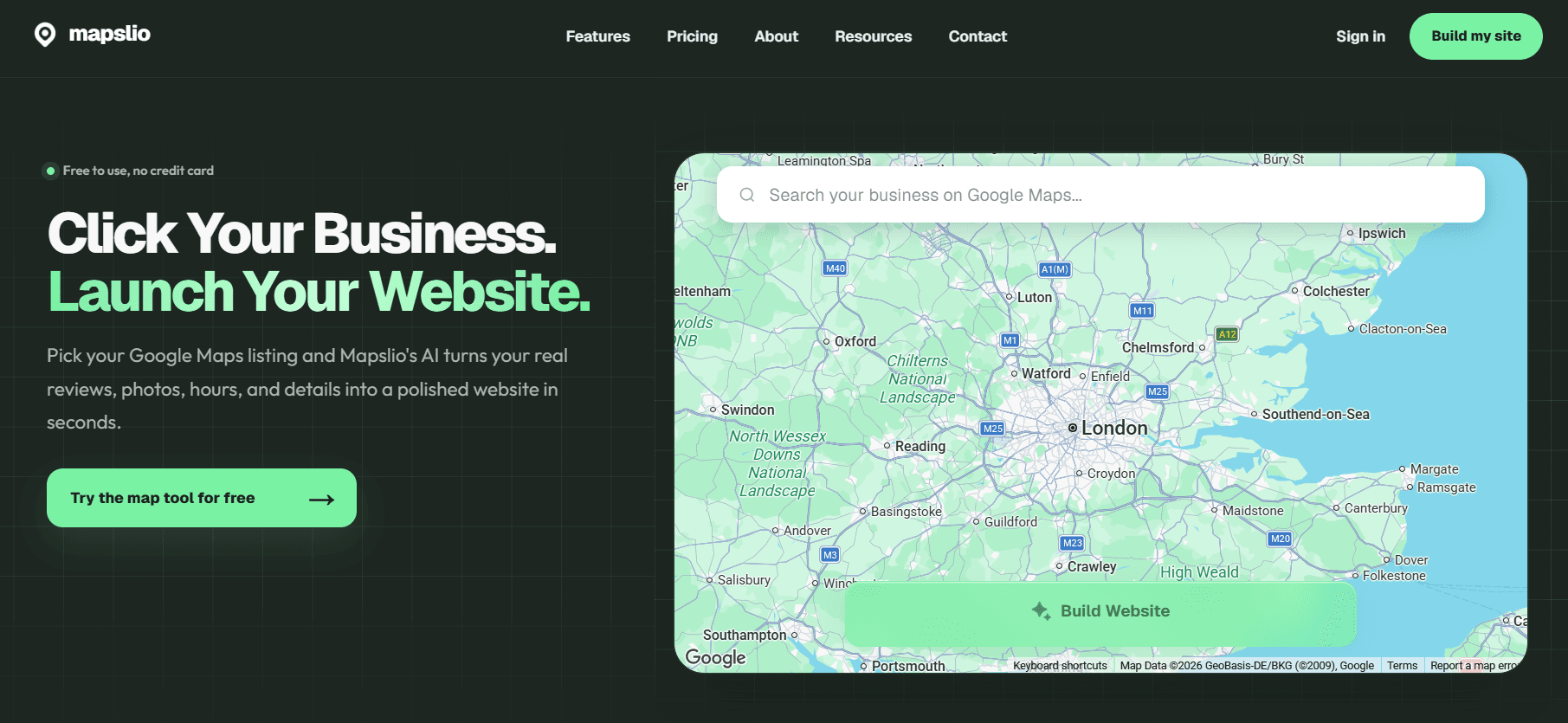
Task: Click the Build my site button
Action: coord(1475,36)
